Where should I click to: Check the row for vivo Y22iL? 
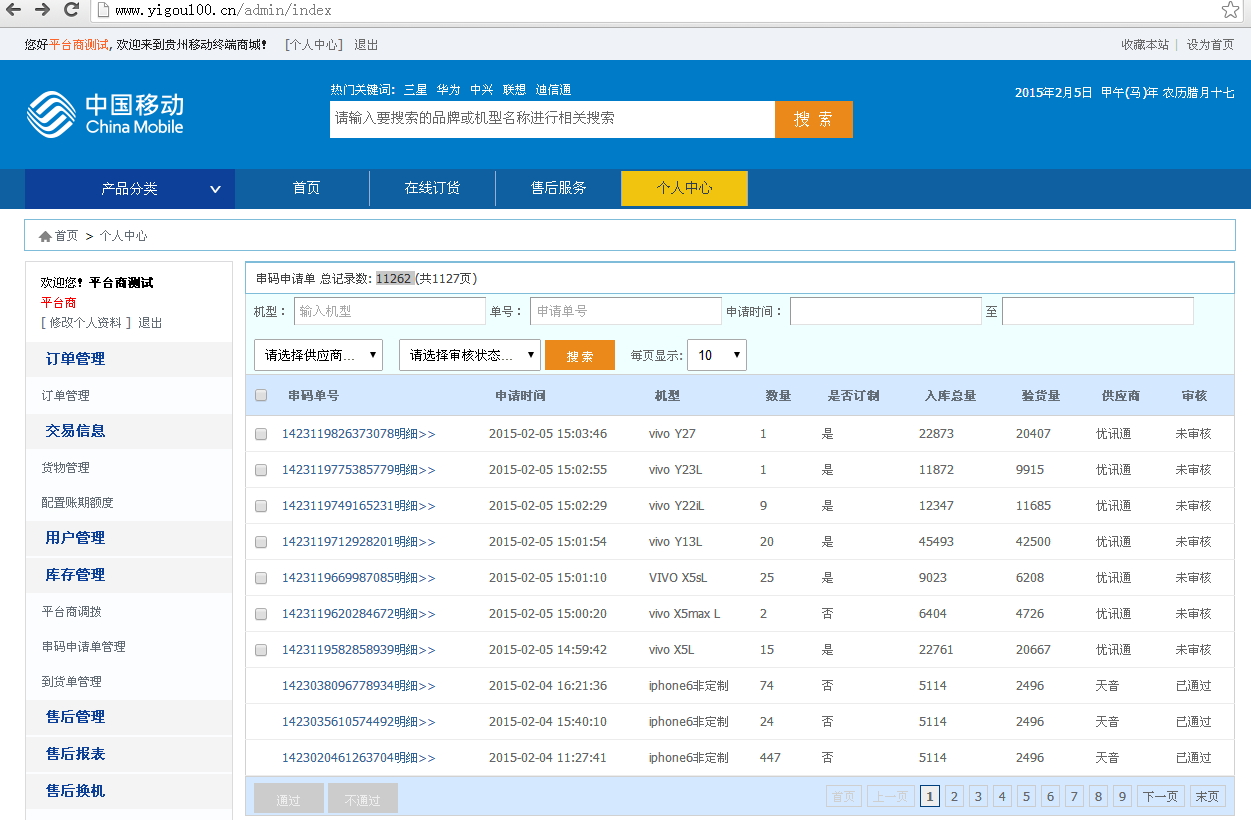click(x=261, y=506)
